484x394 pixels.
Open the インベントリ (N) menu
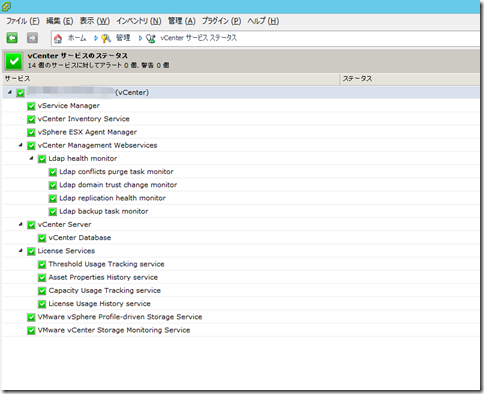[x=139, y=21]
